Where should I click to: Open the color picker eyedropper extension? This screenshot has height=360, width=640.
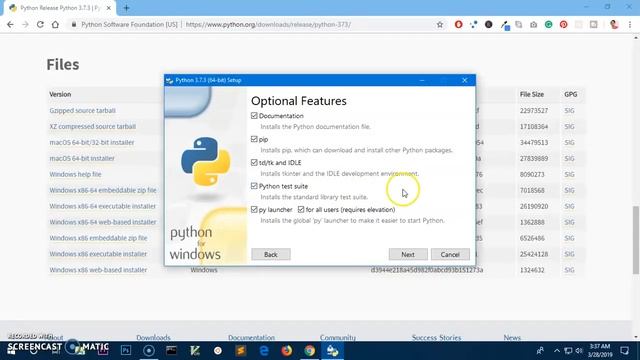tap(505, 25)
